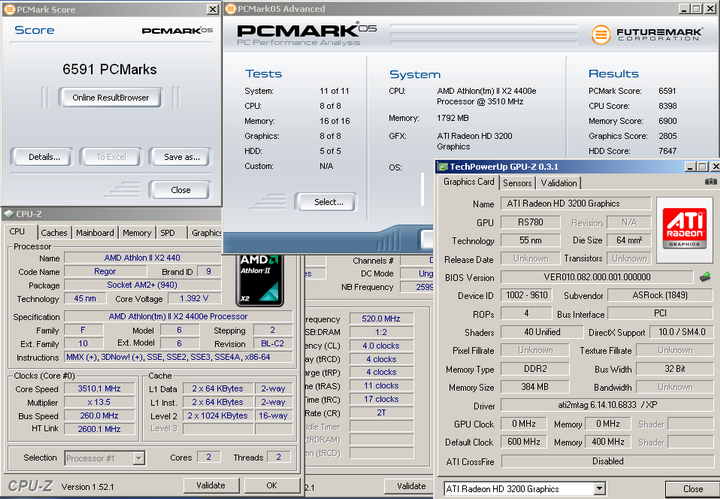Click the Save as... button
The image size is (720, 499).
pyautogui.click(x=180, y=157)
